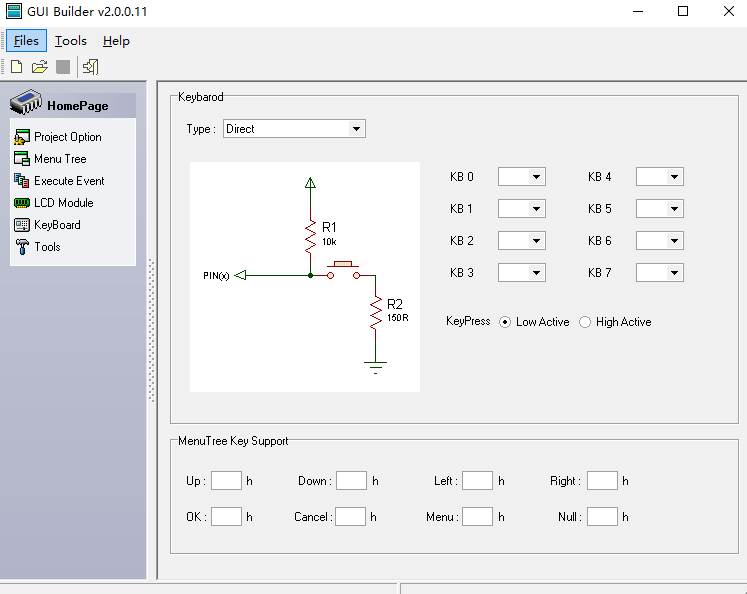Go to Execute Event page
The height and width of the screenshot is (594, 747).
pos(69,181)
